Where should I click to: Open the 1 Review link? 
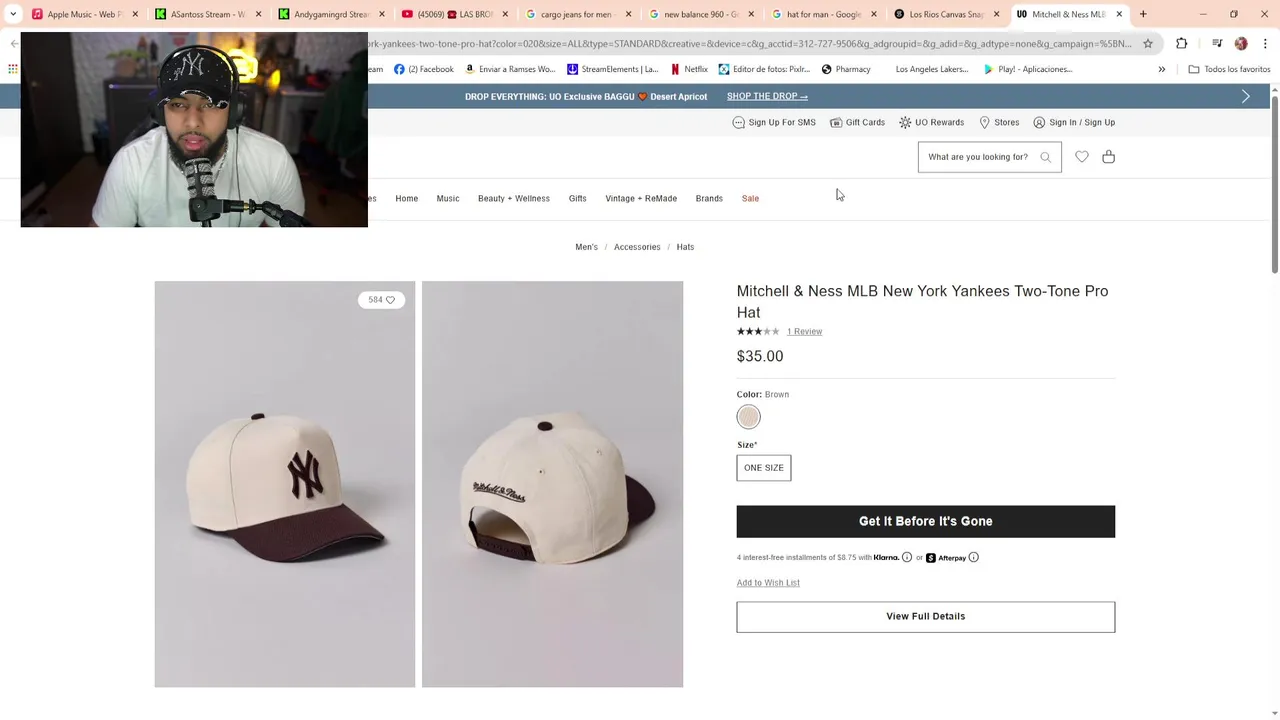(804, 332)
